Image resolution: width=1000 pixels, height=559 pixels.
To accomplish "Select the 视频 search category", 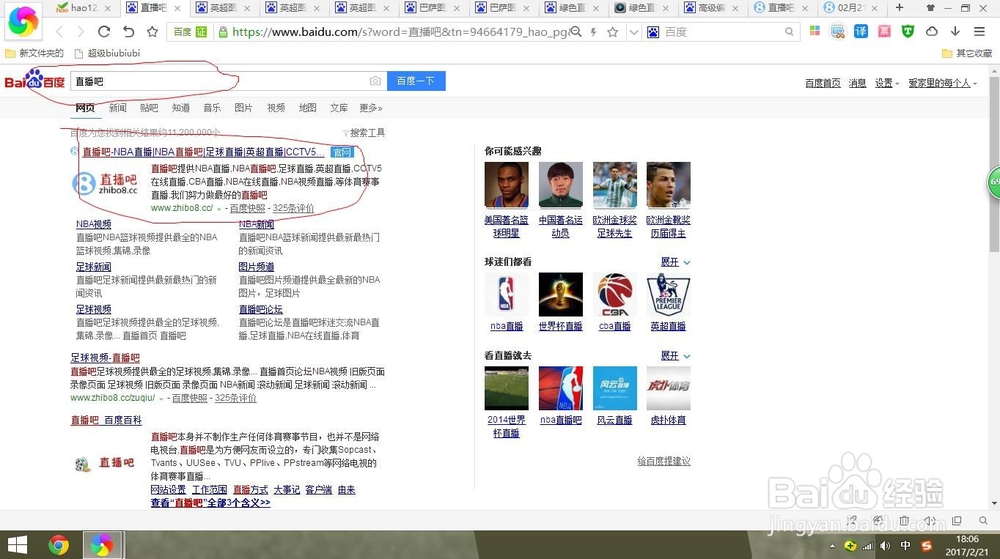I will [x=276, y=108].
